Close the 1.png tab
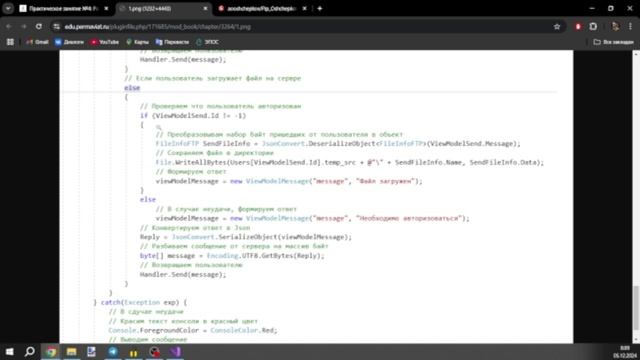The height and width of the screenshot is (360, 640). [205, 9]
